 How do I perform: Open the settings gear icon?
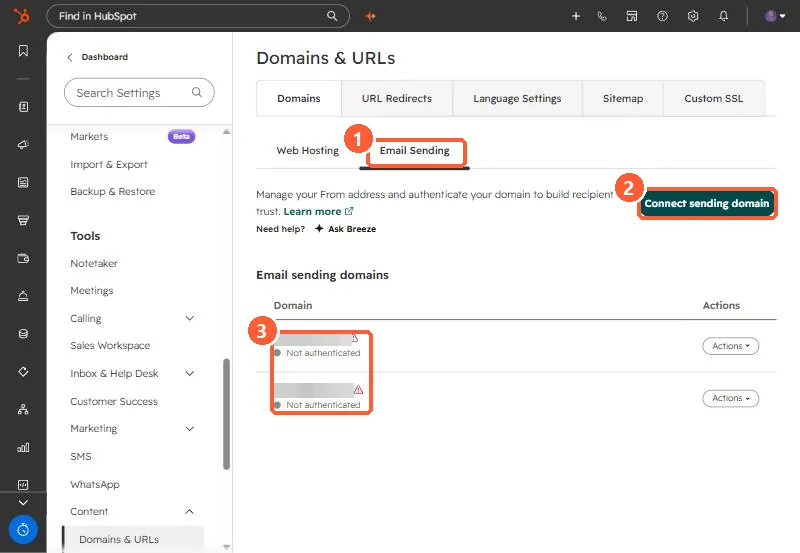(693, 16)
